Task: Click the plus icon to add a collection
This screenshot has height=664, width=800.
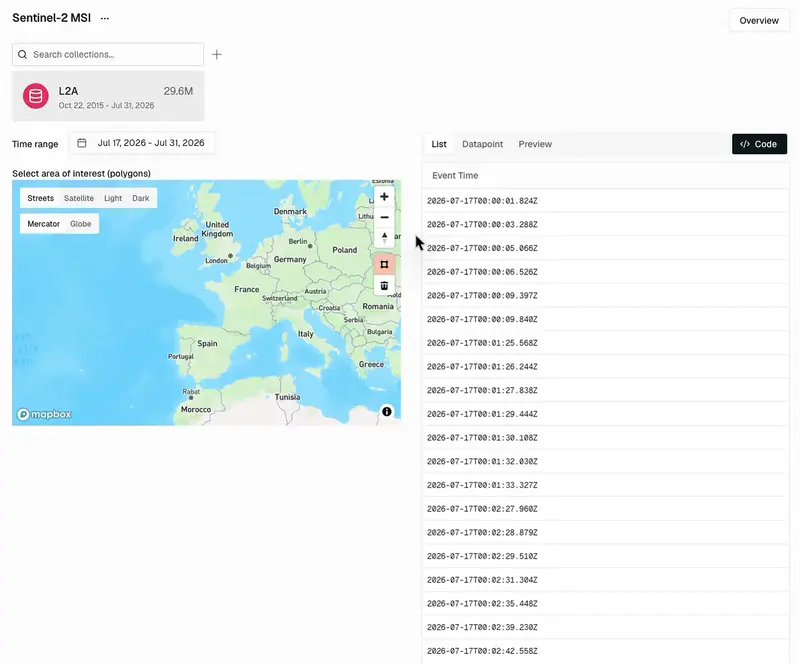Action: (x=217, y=55)
